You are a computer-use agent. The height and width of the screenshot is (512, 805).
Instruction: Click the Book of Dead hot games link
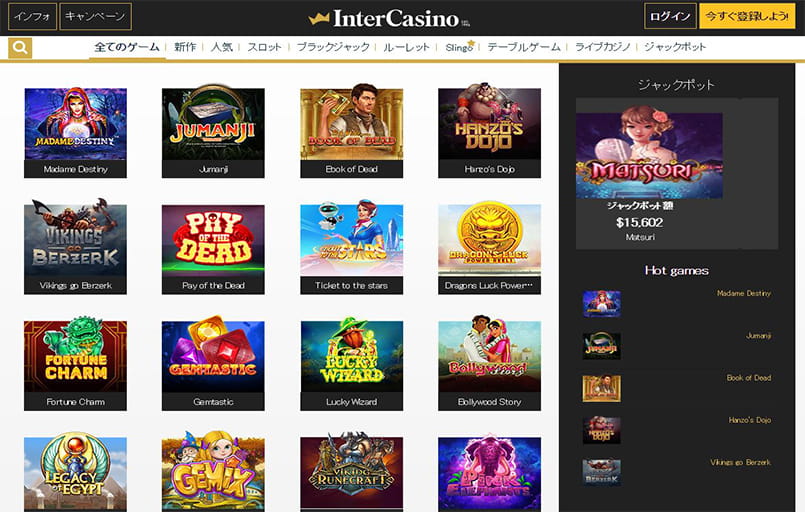click(x=749, y=377)
